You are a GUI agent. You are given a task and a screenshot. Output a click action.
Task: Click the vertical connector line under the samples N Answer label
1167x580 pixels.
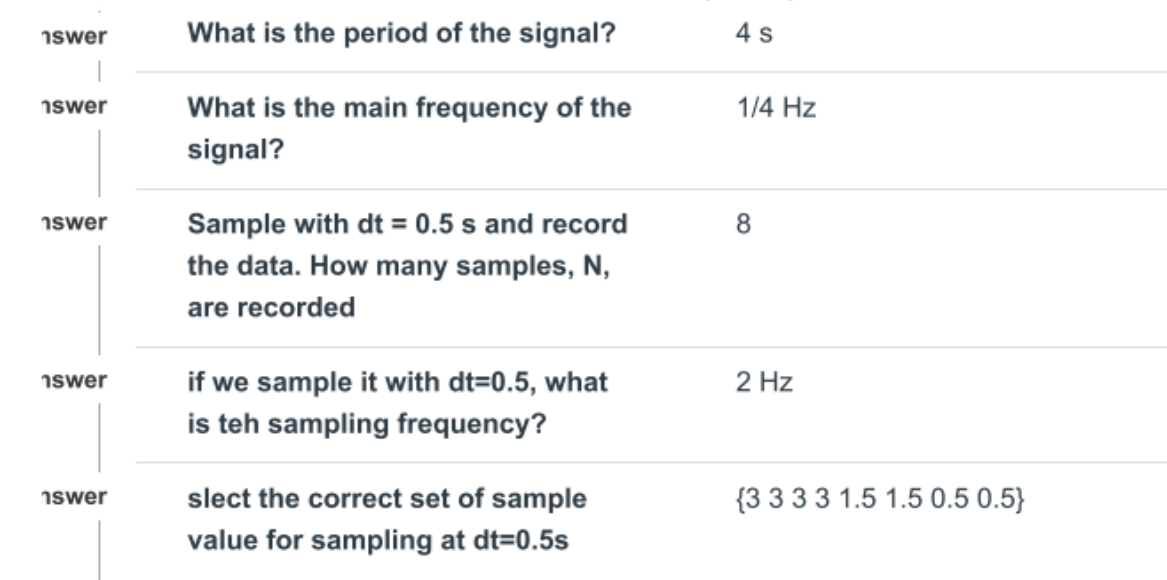100,299
